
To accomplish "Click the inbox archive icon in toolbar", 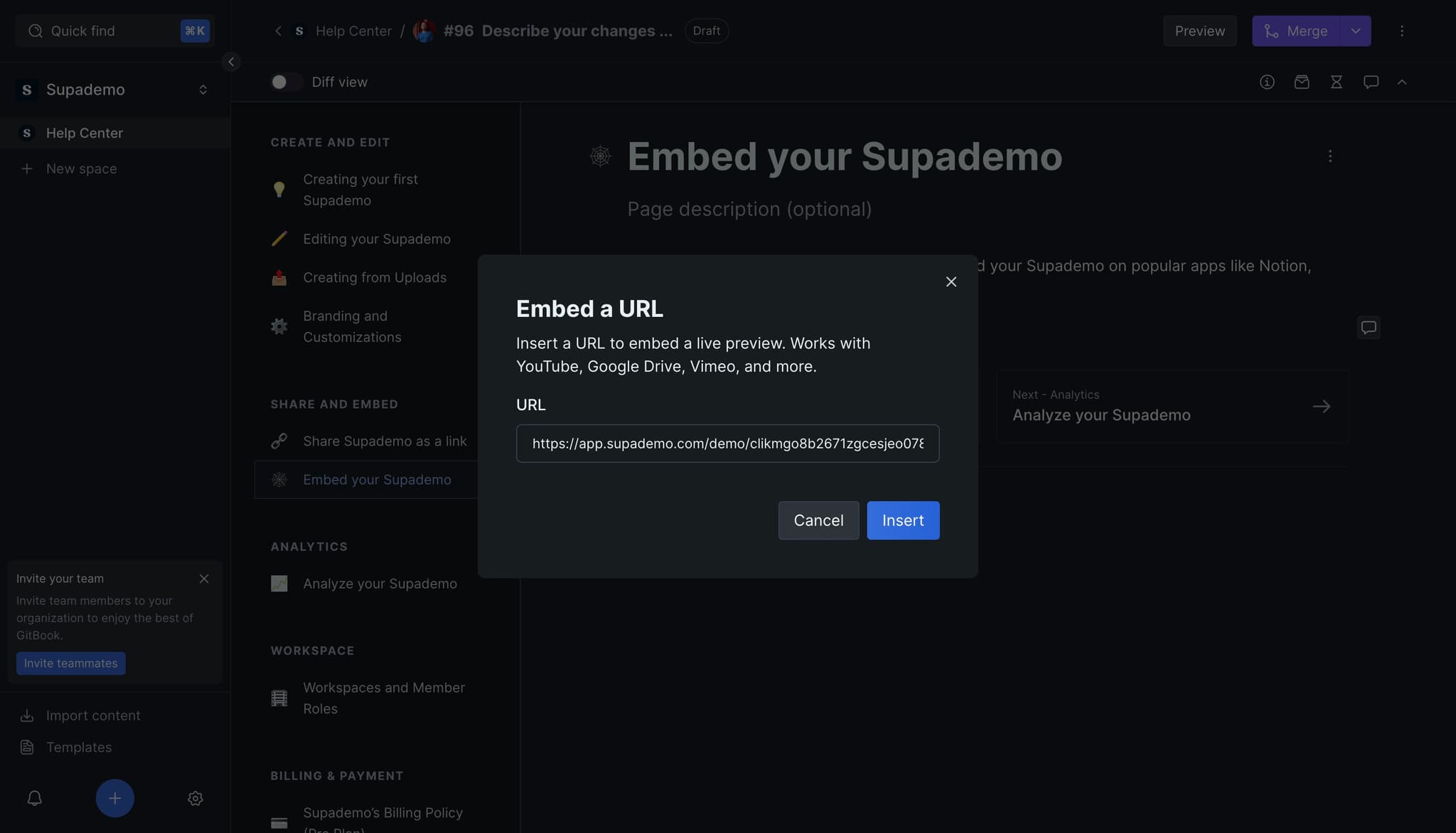I will (x=1302, y=82).
